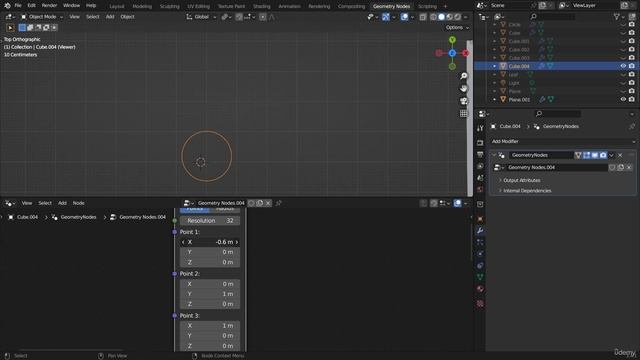Open the Edit menu

31,6
